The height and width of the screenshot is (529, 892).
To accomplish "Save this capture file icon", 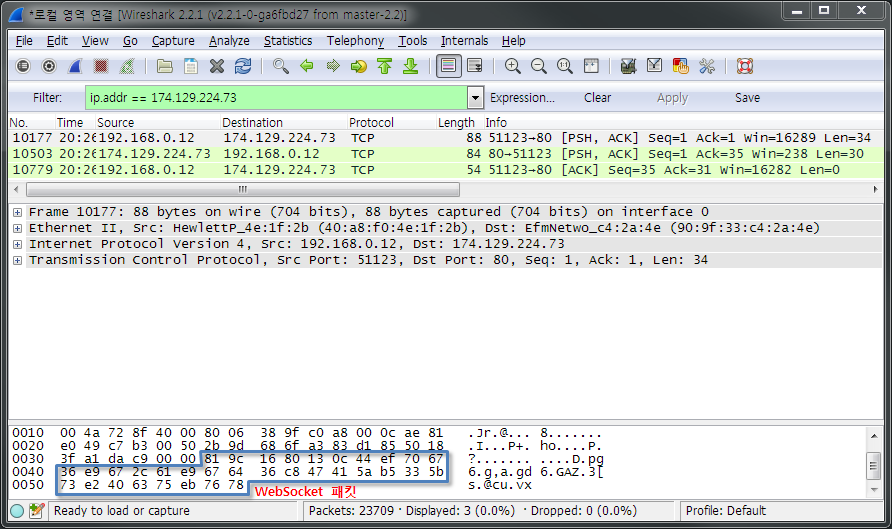I will tap(191, 67).
